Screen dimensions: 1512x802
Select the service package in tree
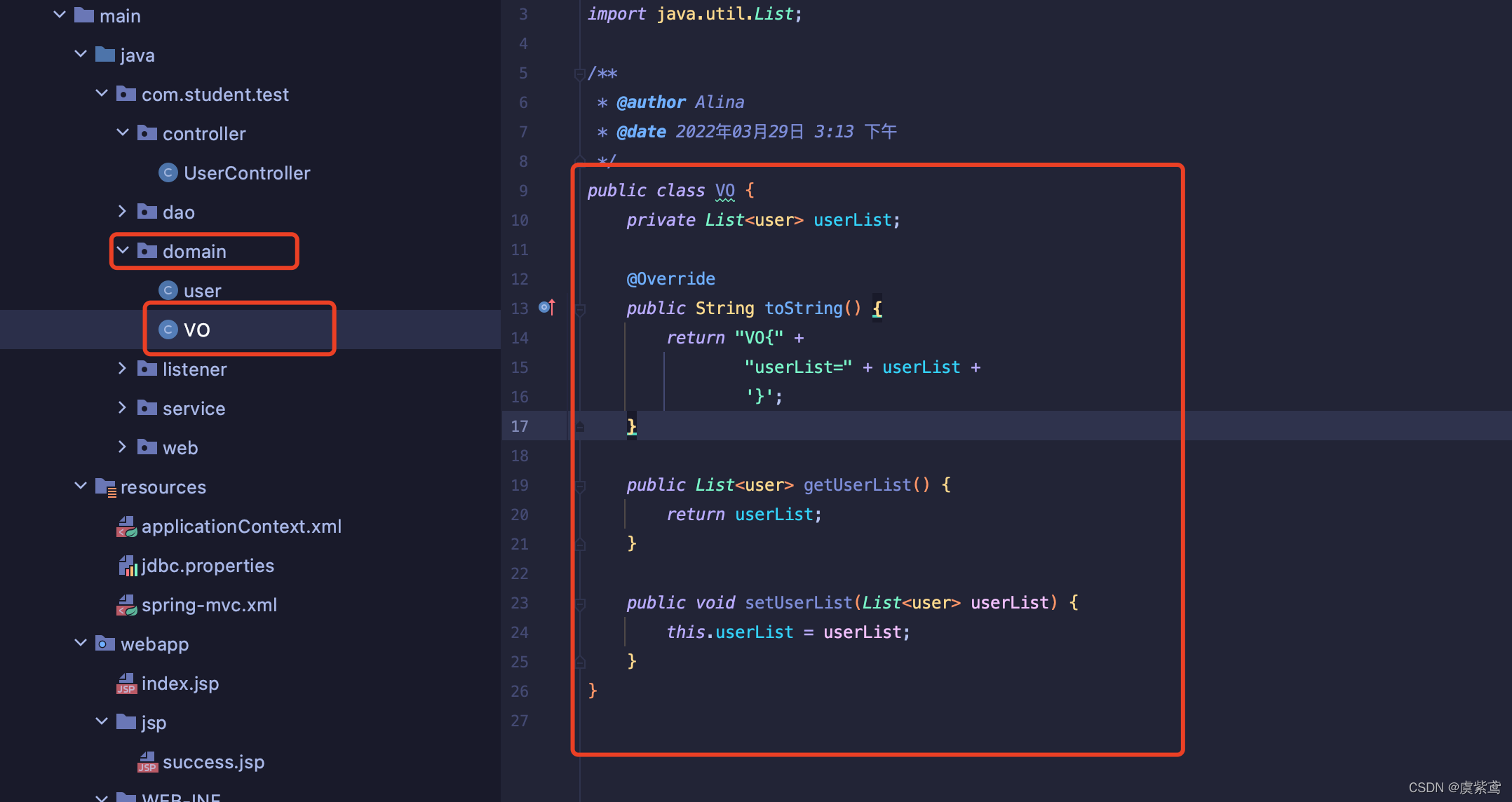194,409
